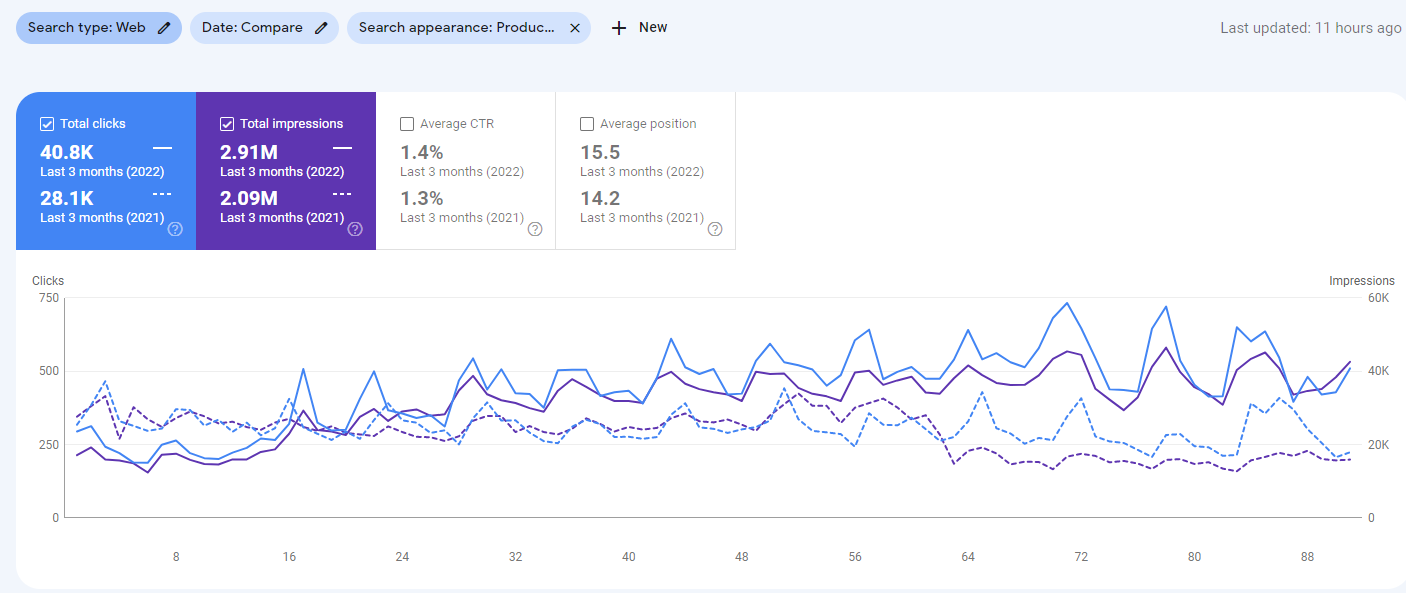Image resolution: width=1406 pixels, height=593 pixels.
Task: Open help tooltip on Total impressions card
Action: pyautogui.click(x=355, y=229)
